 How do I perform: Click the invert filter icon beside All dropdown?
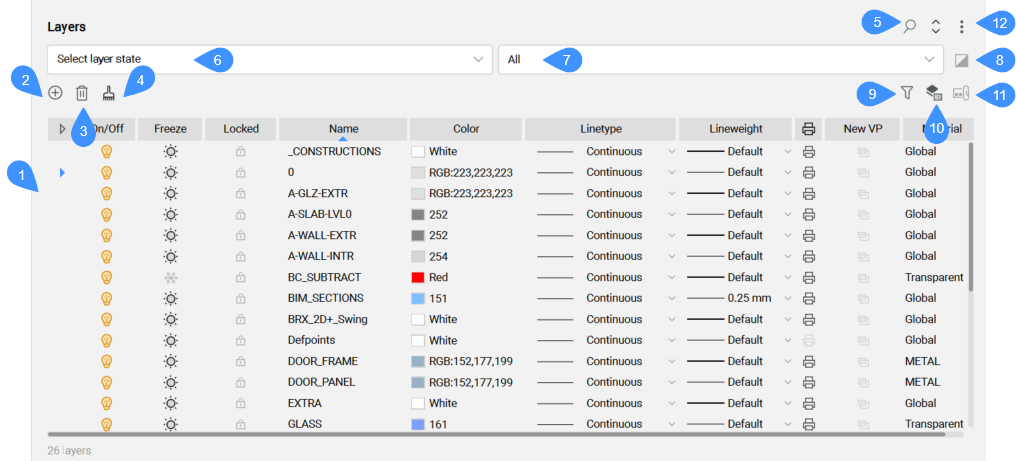tap(962, 60)
